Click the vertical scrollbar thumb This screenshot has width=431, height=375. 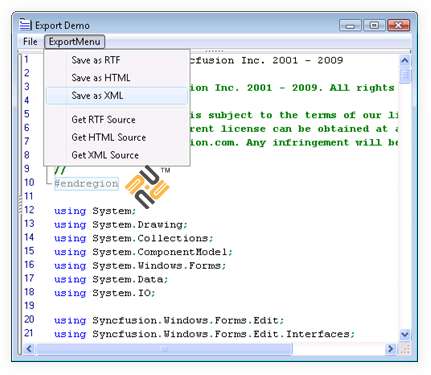405,75
